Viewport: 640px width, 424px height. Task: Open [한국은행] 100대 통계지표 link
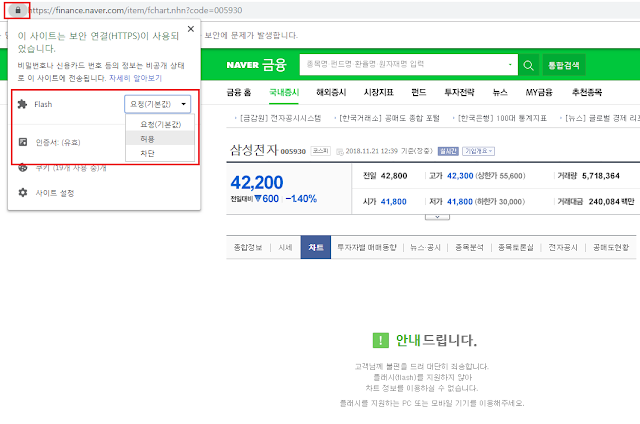502,118
